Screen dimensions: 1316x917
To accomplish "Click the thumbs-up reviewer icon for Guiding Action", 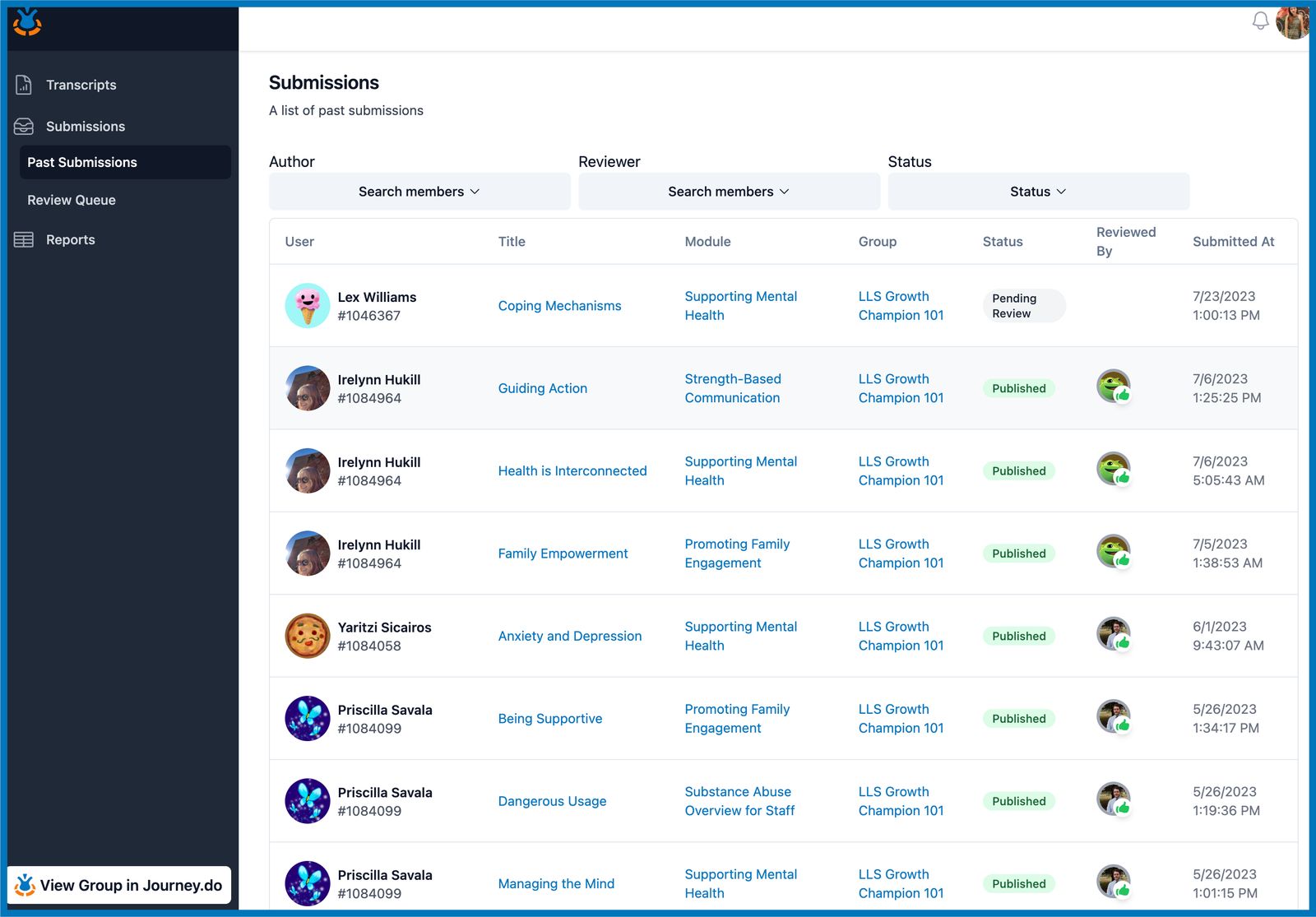I will (1114, 387).
